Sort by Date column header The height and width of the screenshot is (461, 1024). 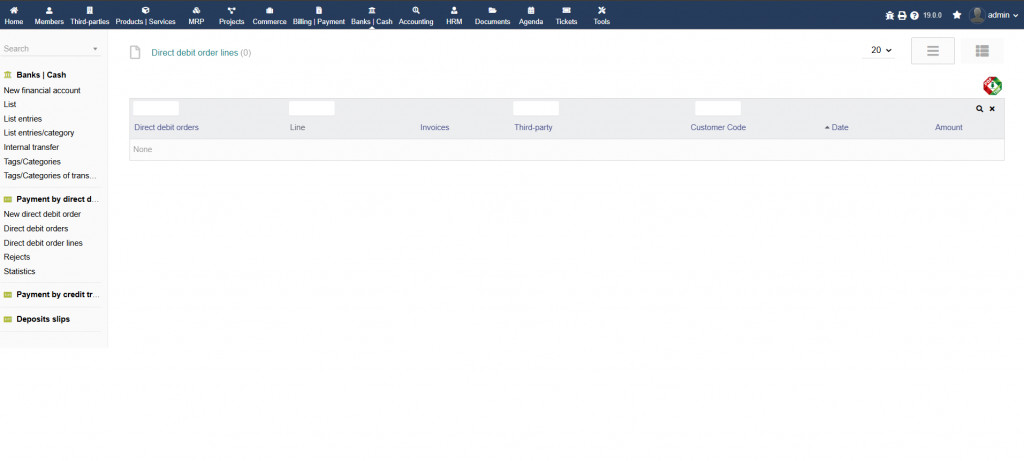tap(840, 127)
